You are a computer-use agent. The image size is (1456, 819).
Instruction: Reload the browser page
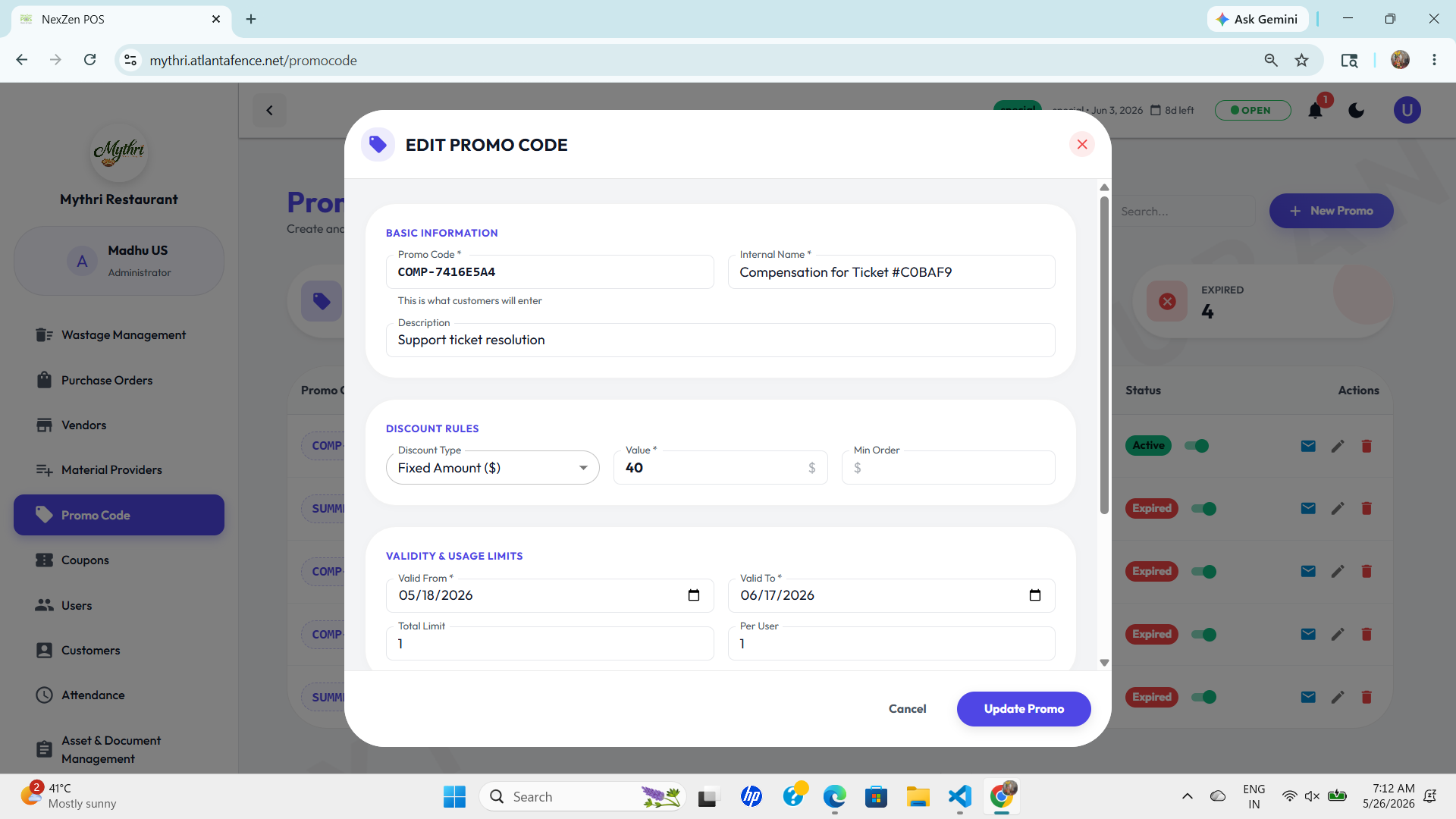pos(89,60)
